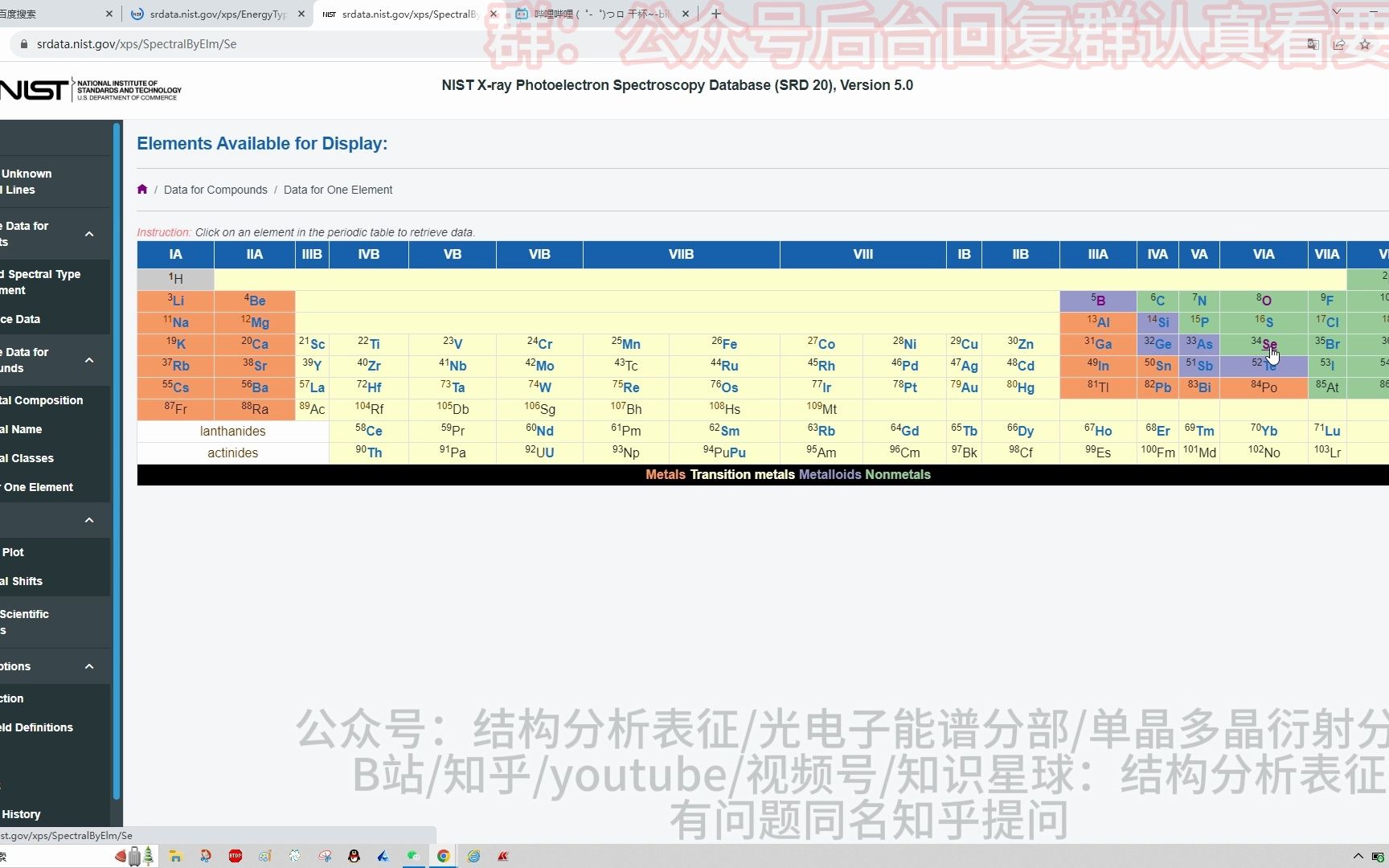Screen dimensions: 1389x868
Task: Select lithium (Li) element cell
Action: pos(175,300)
